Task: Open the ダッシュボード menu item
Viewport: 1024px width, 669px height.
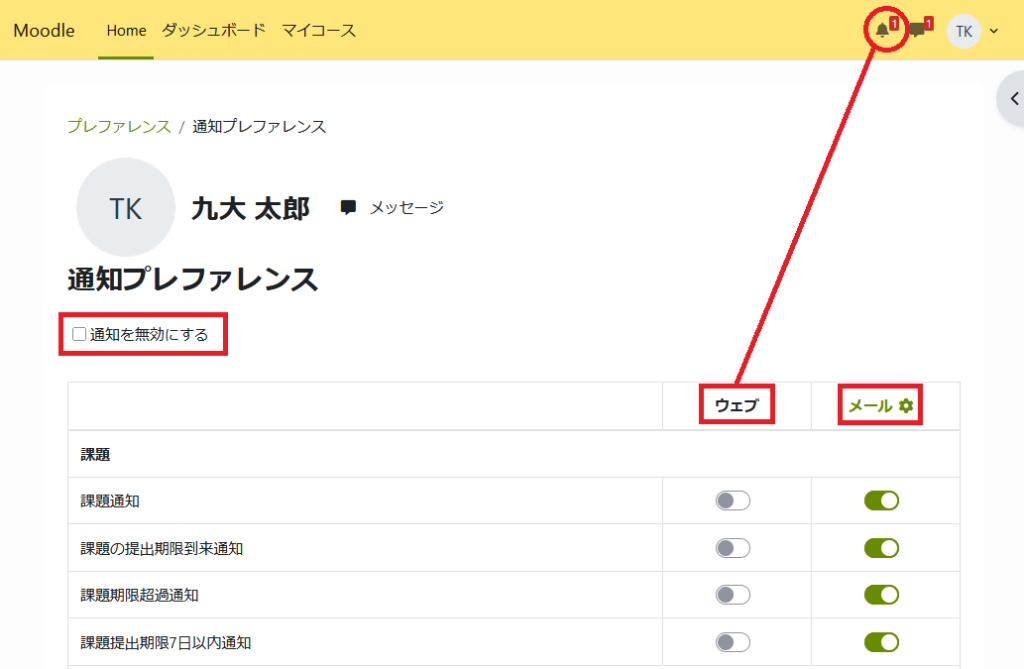Action: click(213, 31)
